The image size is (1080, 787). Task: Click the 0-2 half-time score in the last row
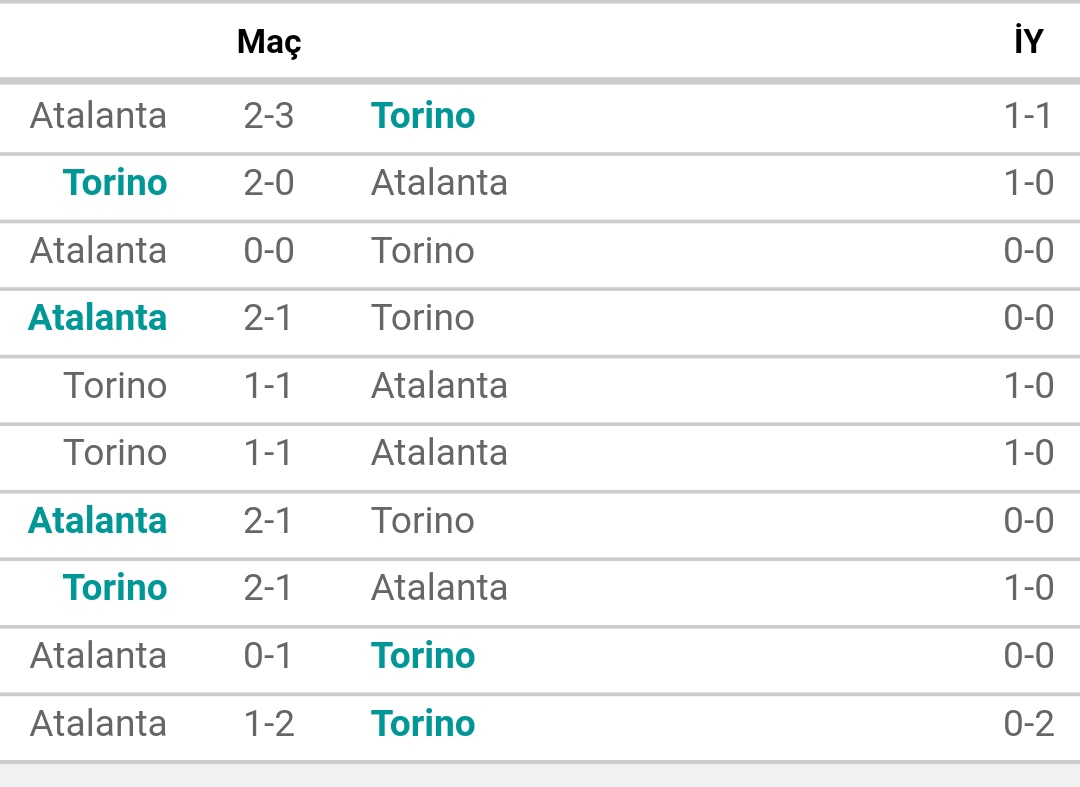pyautogui.click(x=1029, y=724)
